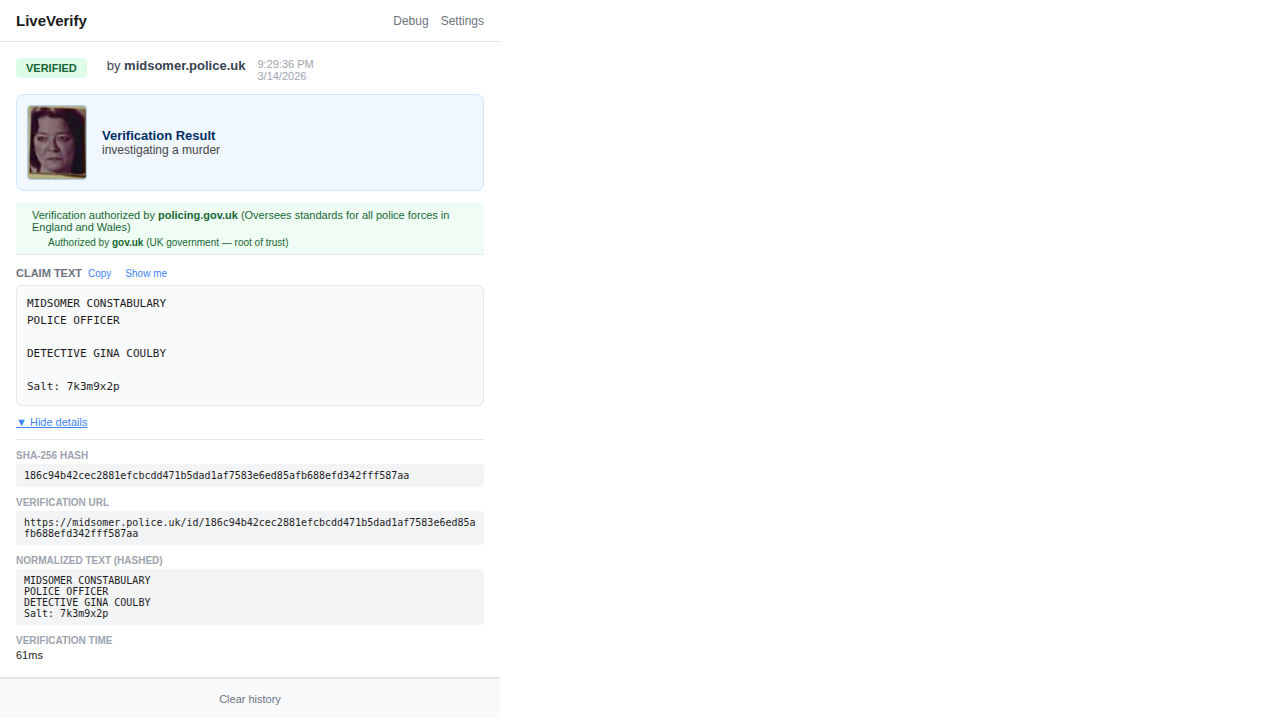Clear the verification history
Screen dimensions: 1280x720
[249, 698]
